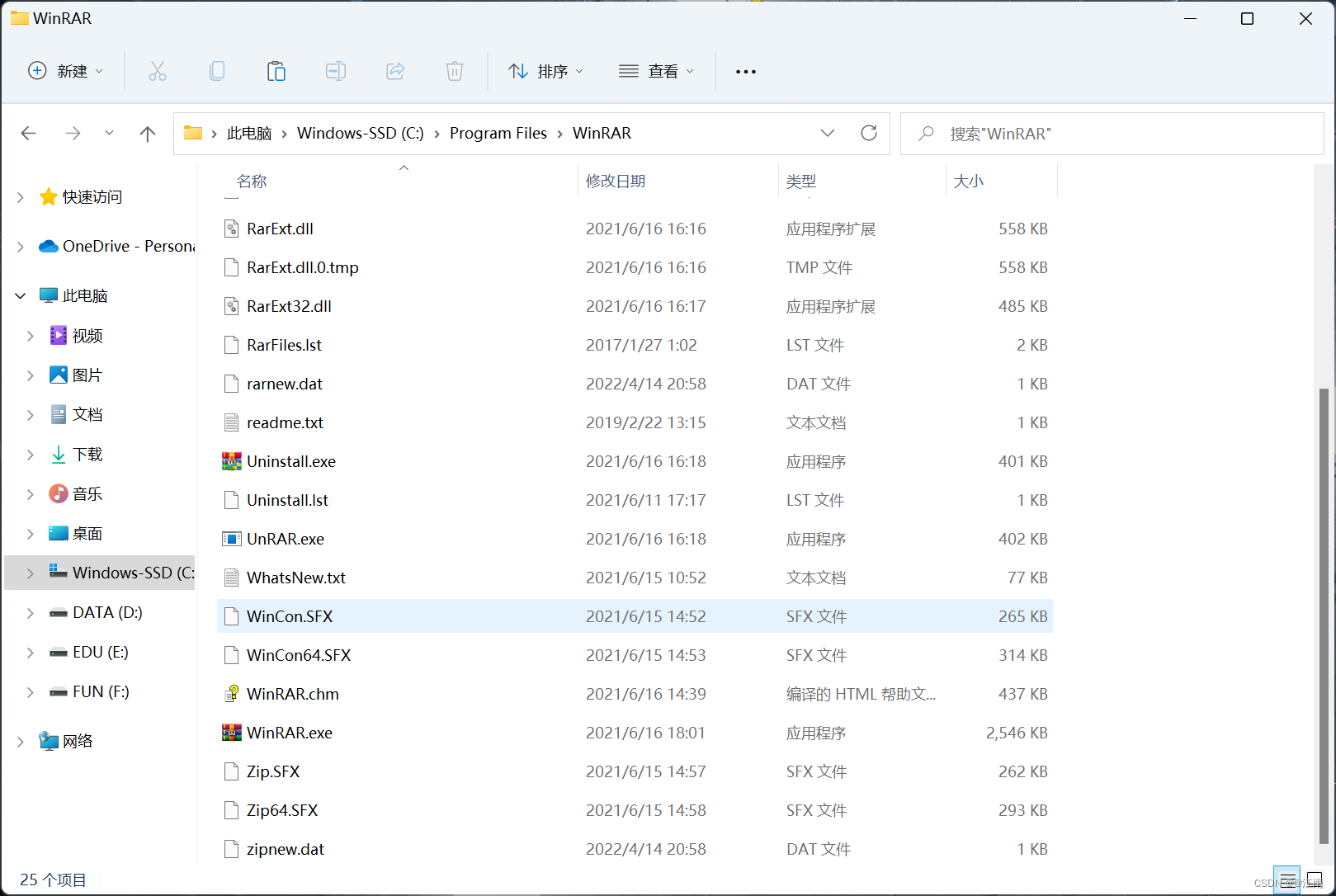Viewport: 1336px width, 896px height.
Task: Click WinRAR breadcrumb segment
Action: coord(602,133)
